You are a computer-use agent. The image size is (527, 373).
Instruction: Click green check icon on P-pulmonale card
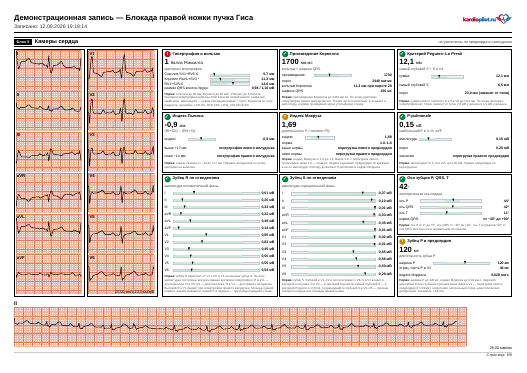(x=402, y=117)
